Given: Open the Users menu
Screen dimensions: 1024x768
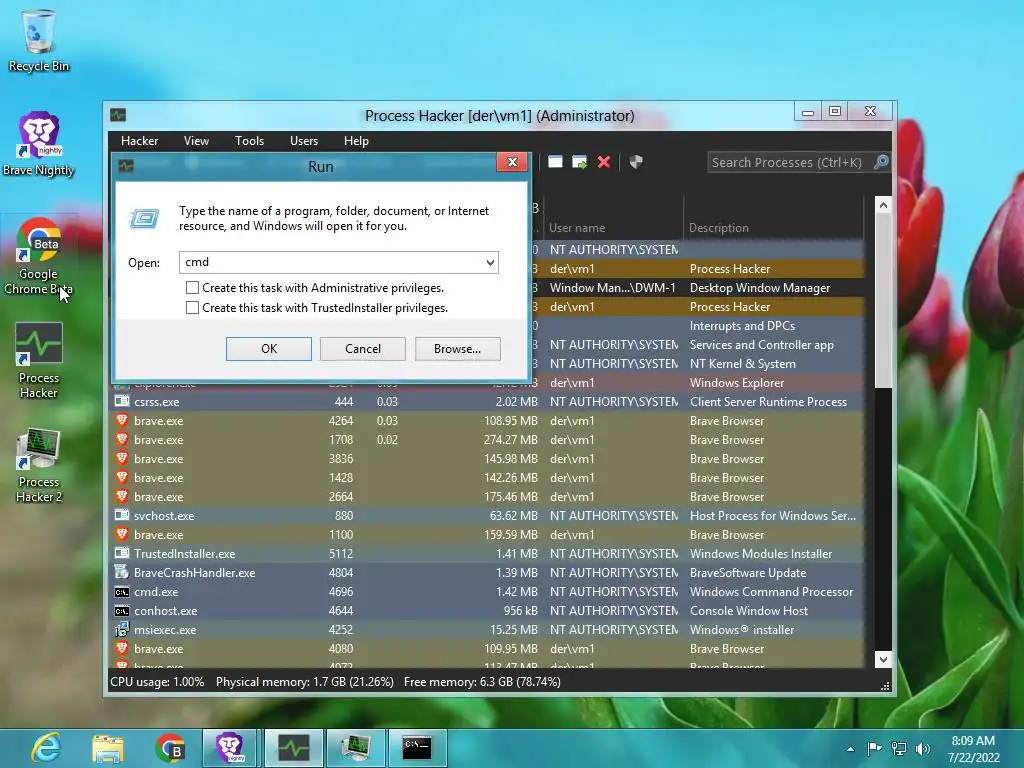Looking at the screenshot, I should 304,140.
